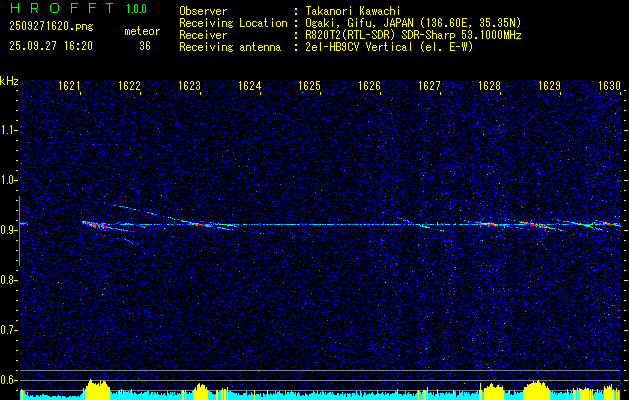Image resolution: width=629 pixels, height=400 pixels.
Task: Click 2el-HB9CV Vertical antenna text
Action: (x=388, y=47)
